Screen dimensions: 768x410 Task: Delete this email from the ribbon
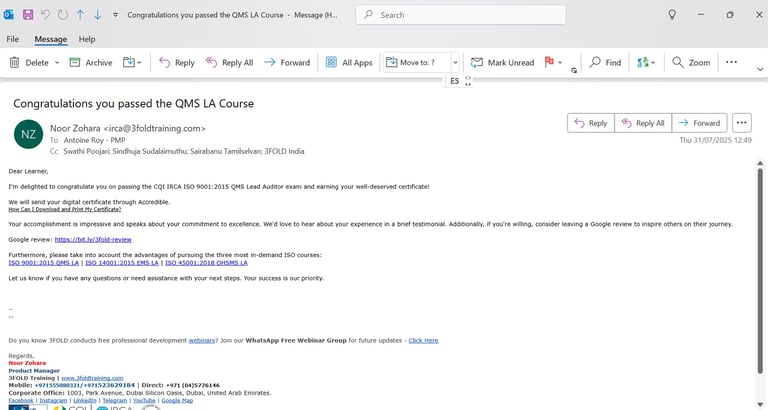point(29,63)
